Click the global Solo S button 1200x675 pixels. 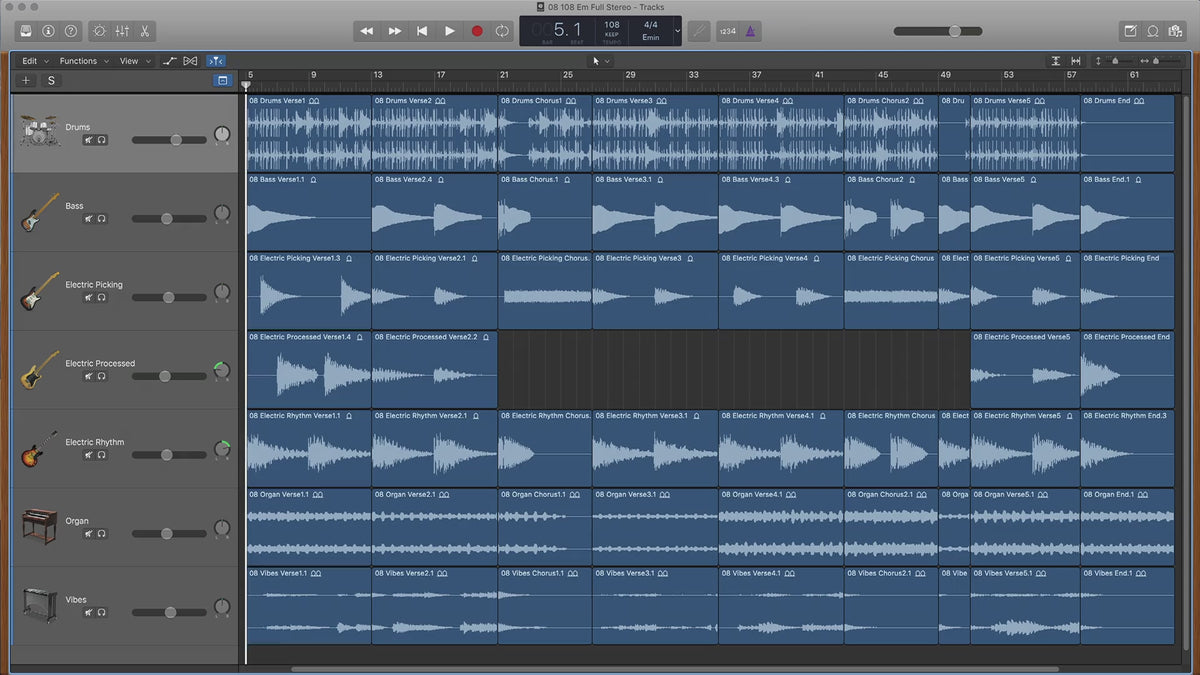coord(50,81)
